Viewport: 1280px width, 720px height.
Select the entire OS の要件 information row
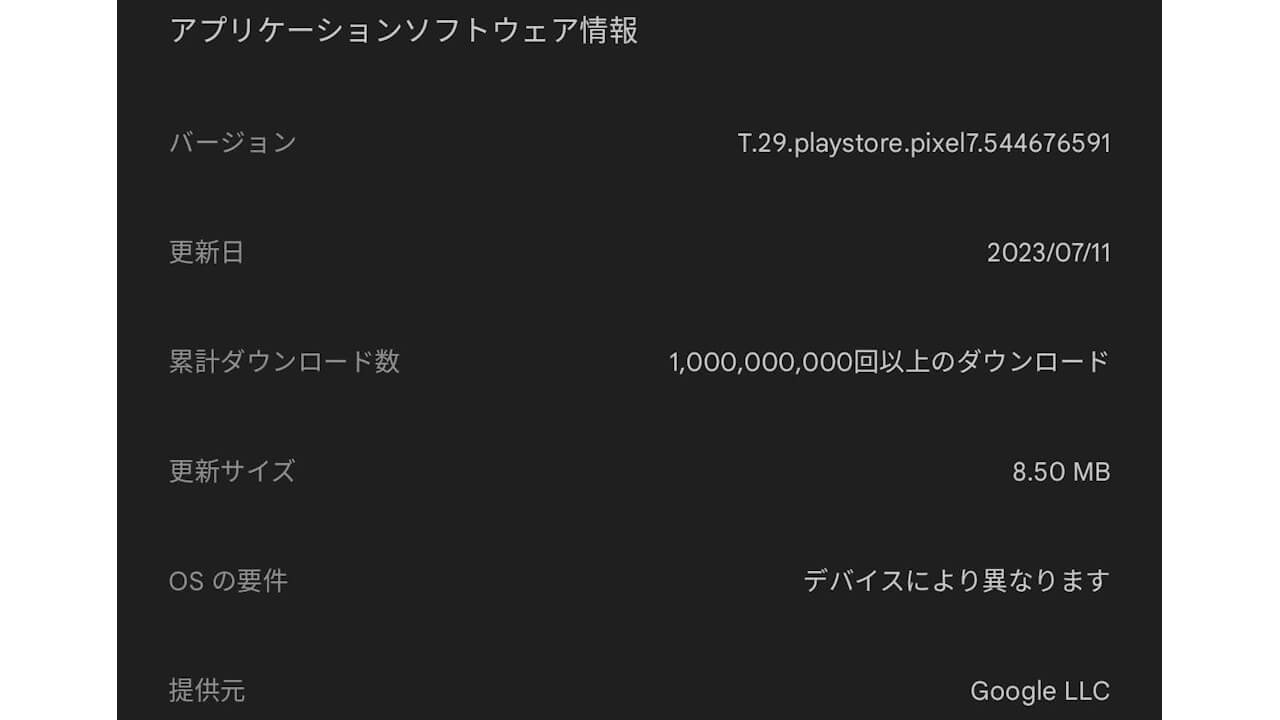point(640,581)
